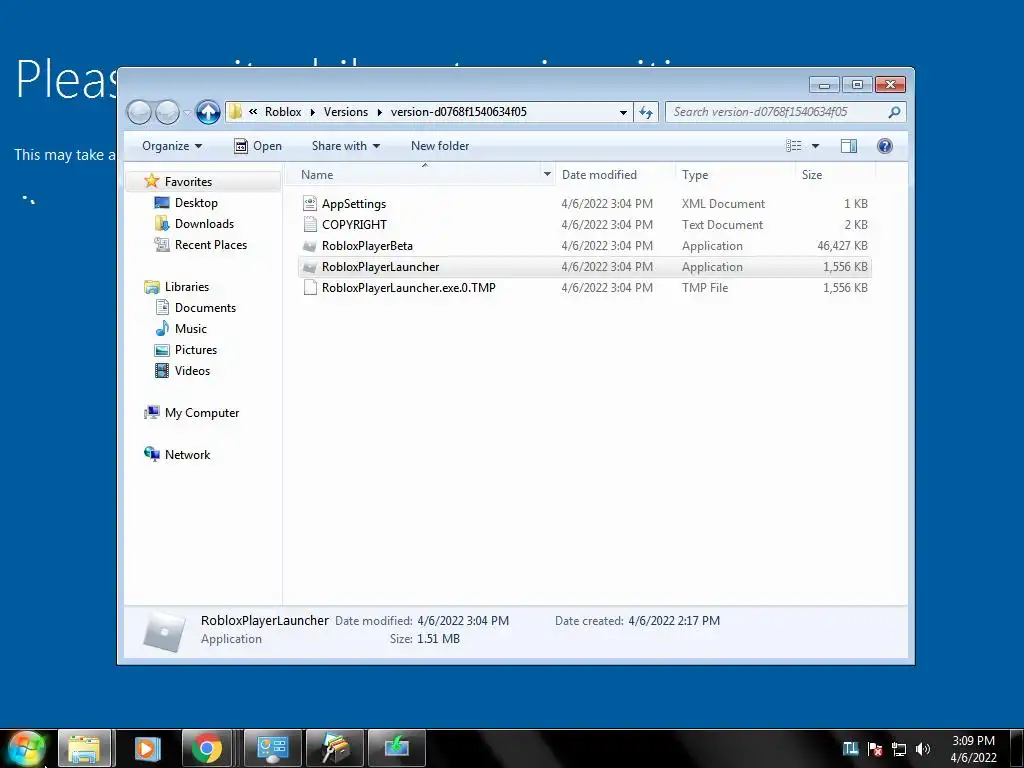
Task: Open the recent pages dropdown arrow
Action: click(x=187, y=113)
